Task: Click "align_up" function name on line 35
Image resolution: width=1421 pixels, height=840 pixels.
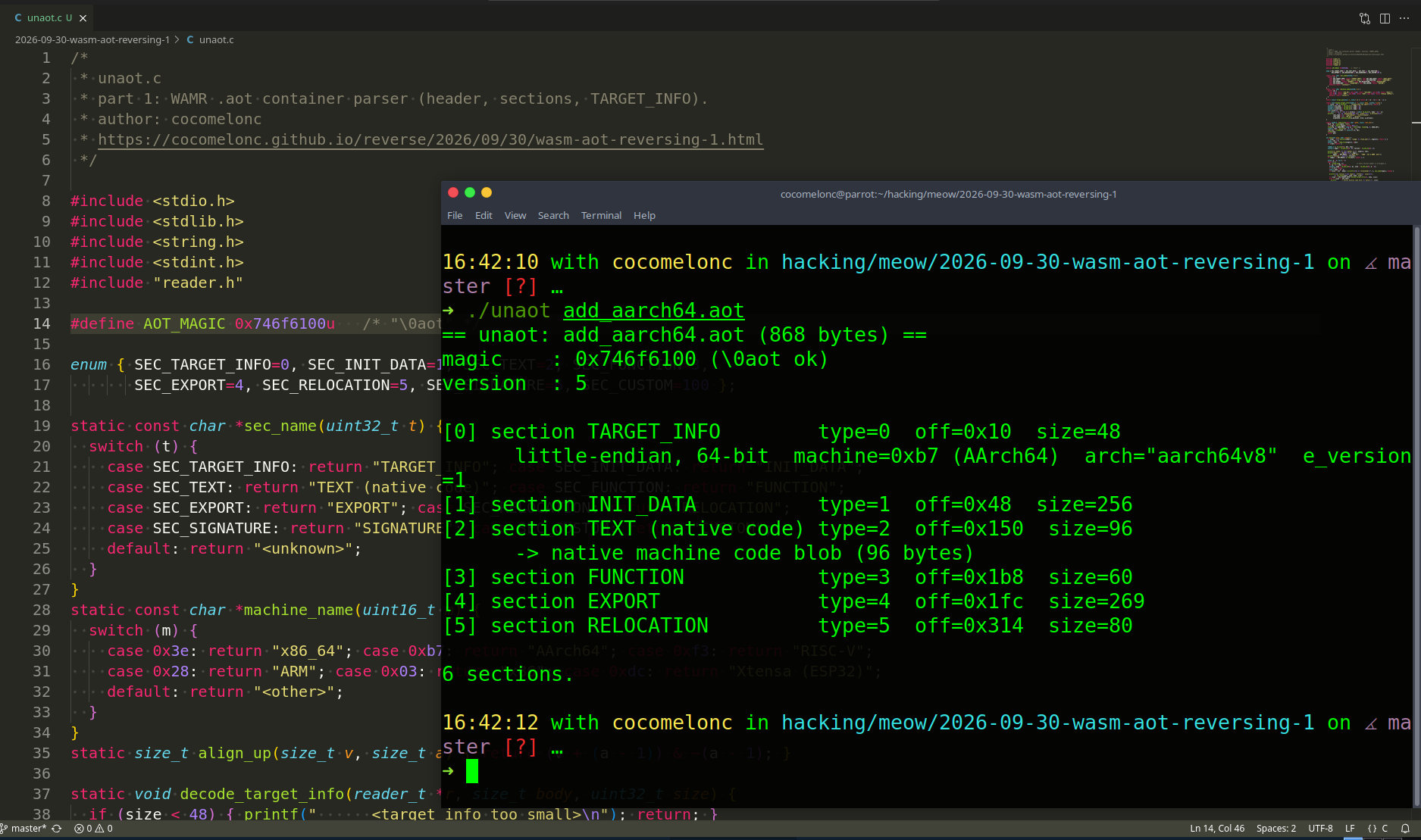Action: coord(234,753)
